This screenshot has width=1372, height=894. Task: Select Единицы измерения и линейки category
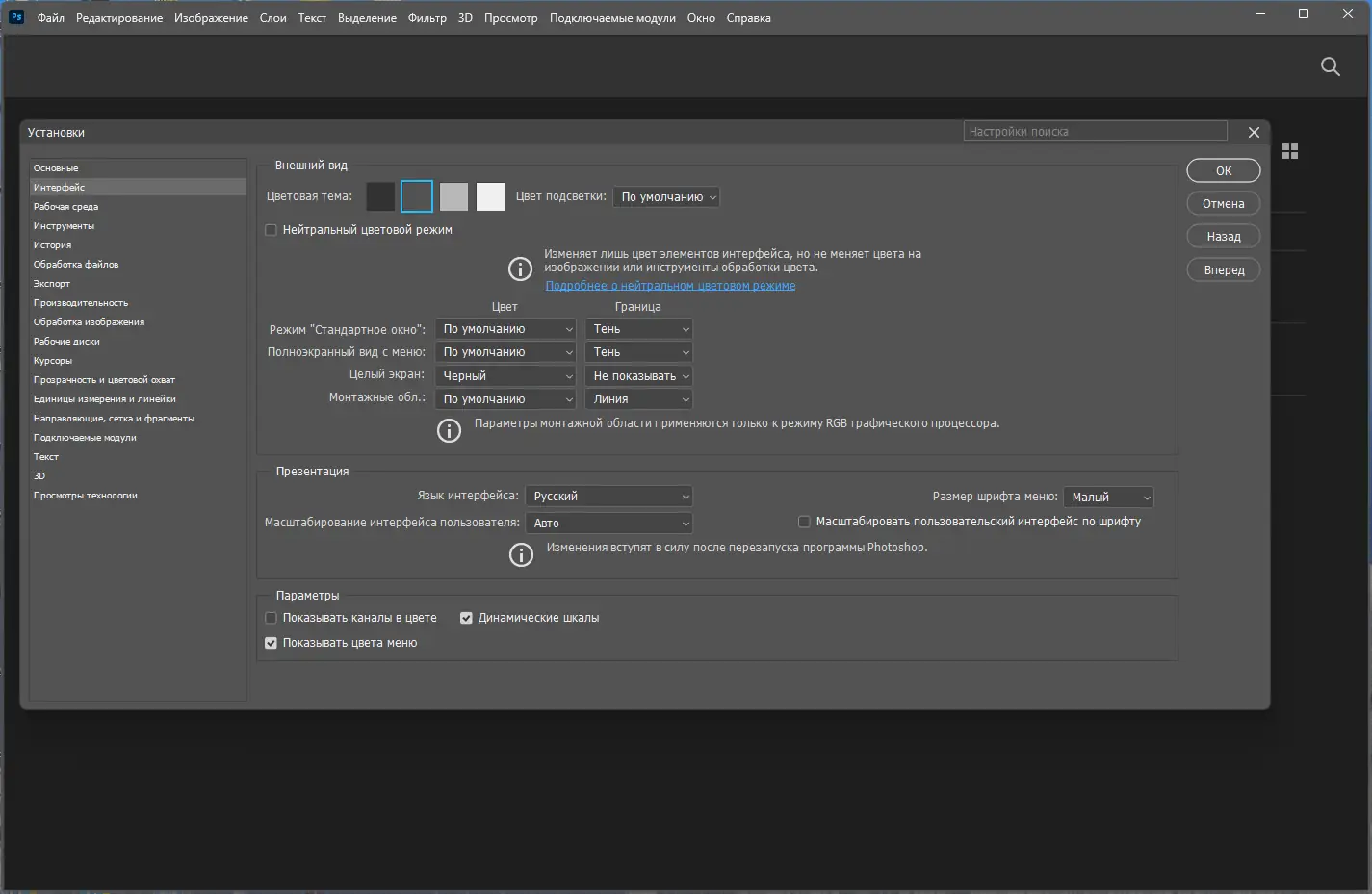click(138, 399)
